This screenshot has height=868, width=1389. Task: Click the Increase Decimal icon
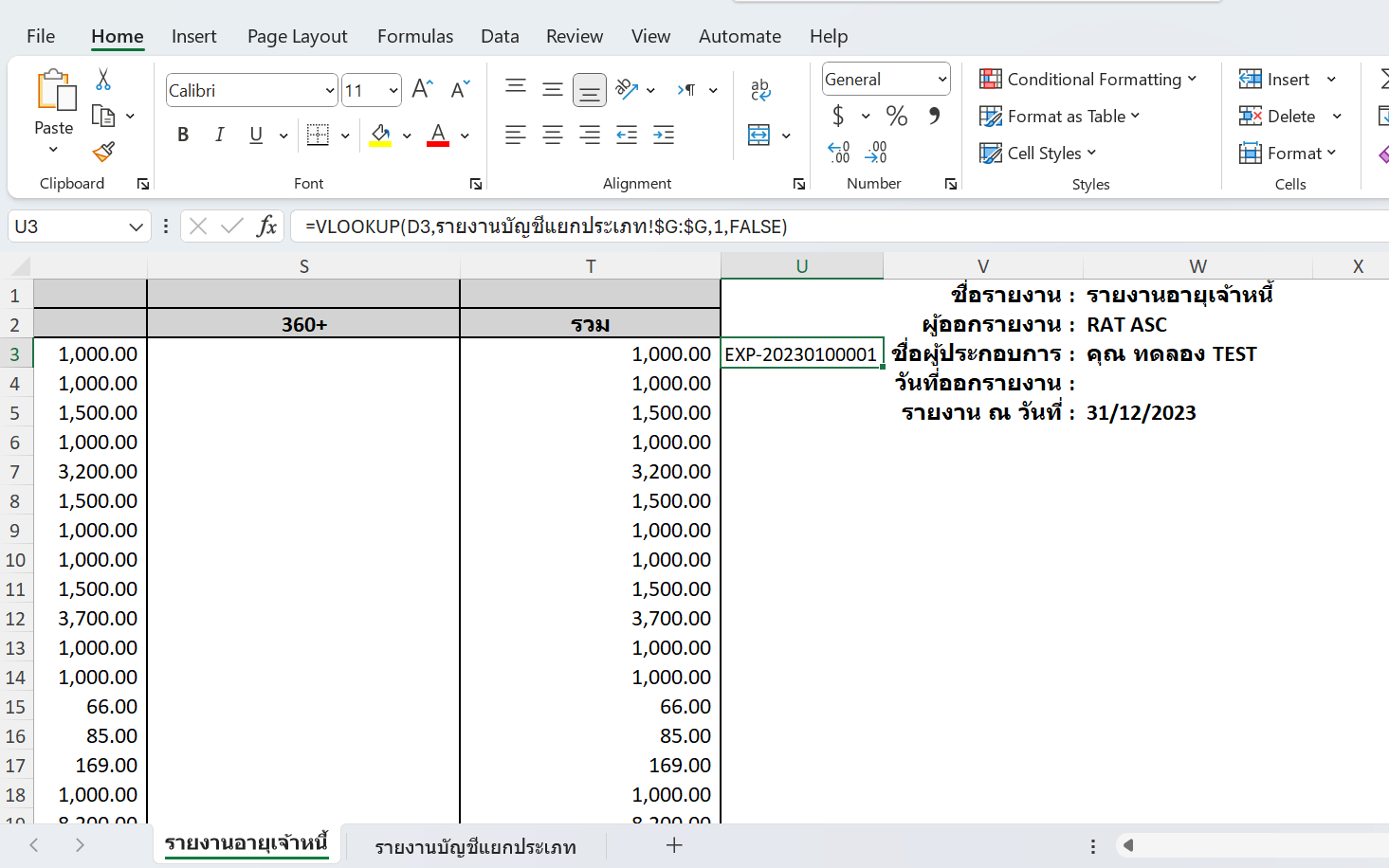click(x=839, y=152)
